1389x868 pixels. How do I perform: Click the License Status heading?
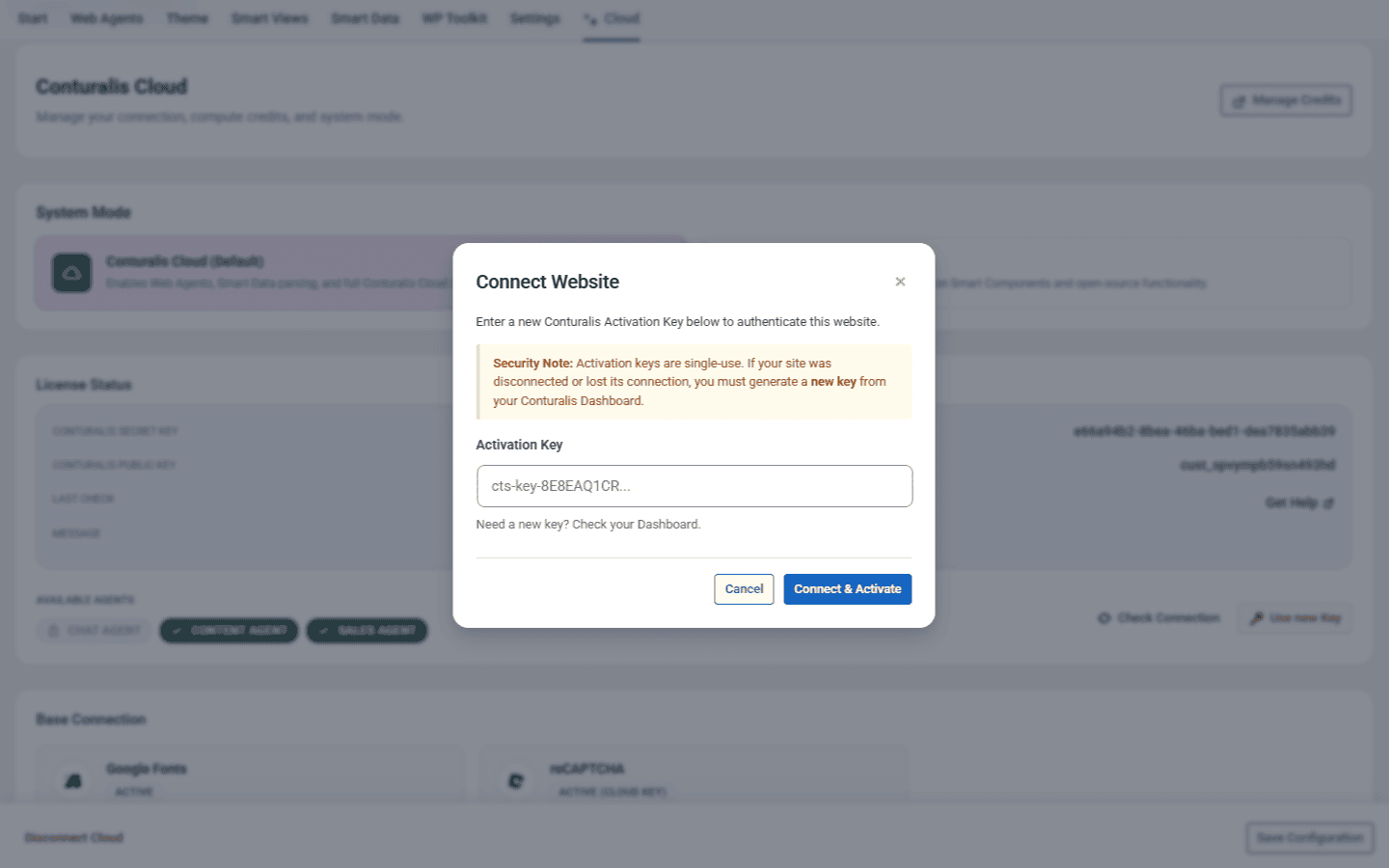[84, 385]
